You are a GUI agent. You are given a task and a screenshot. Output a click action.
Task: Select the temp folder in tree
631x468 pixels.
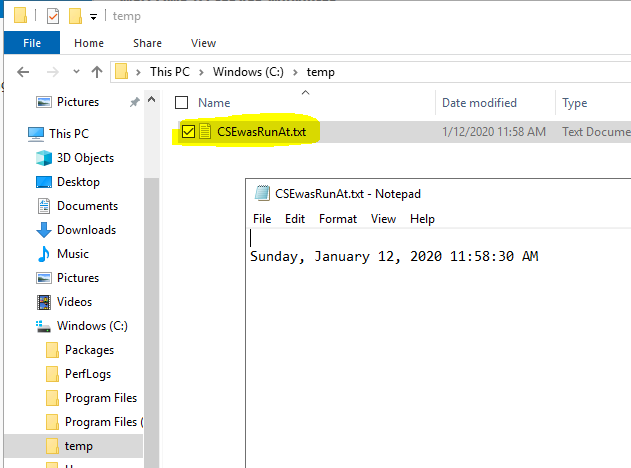[x=78, y=446]
